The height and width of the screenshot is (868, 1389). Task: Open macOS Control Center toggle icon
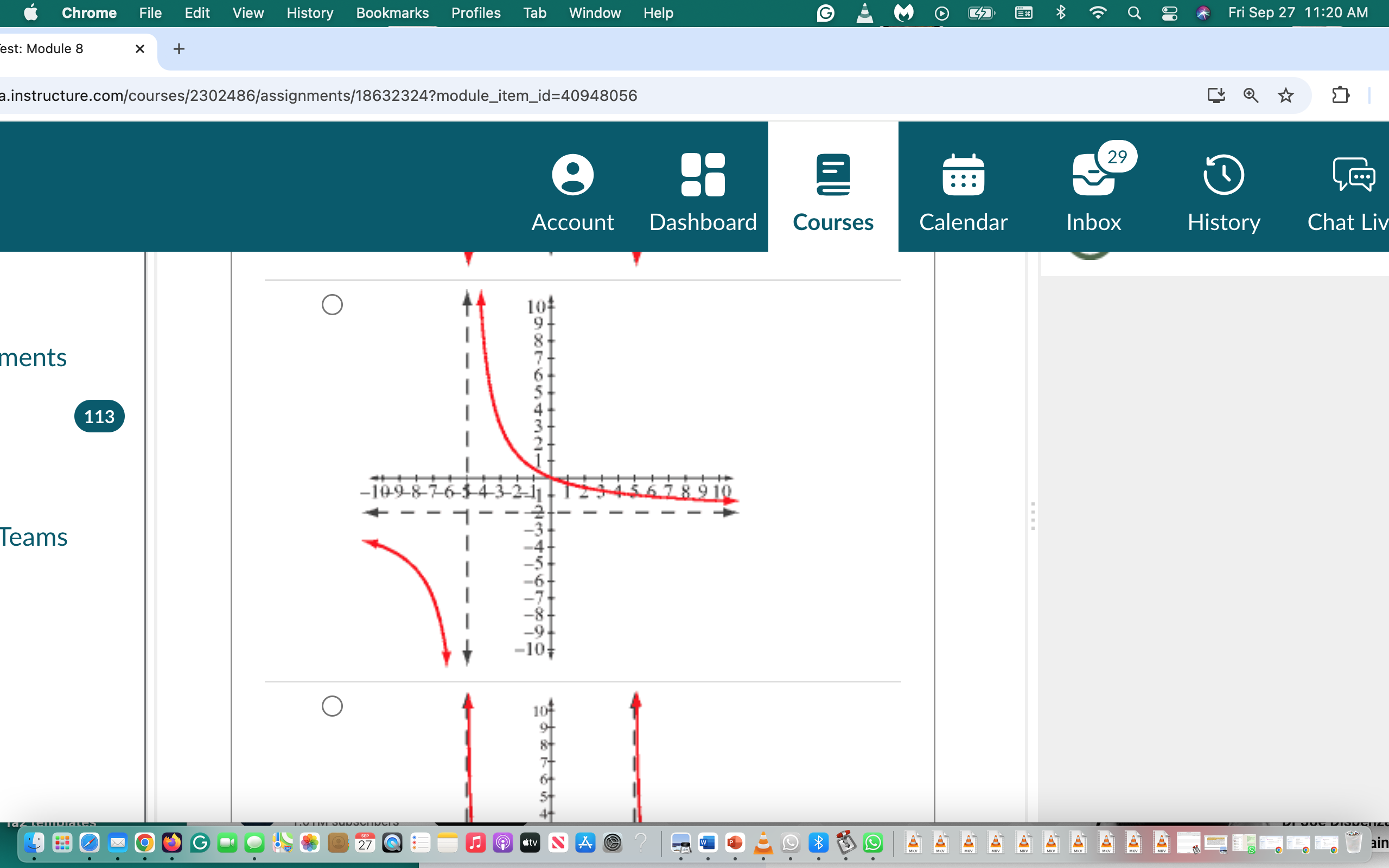coord(1169,12)
